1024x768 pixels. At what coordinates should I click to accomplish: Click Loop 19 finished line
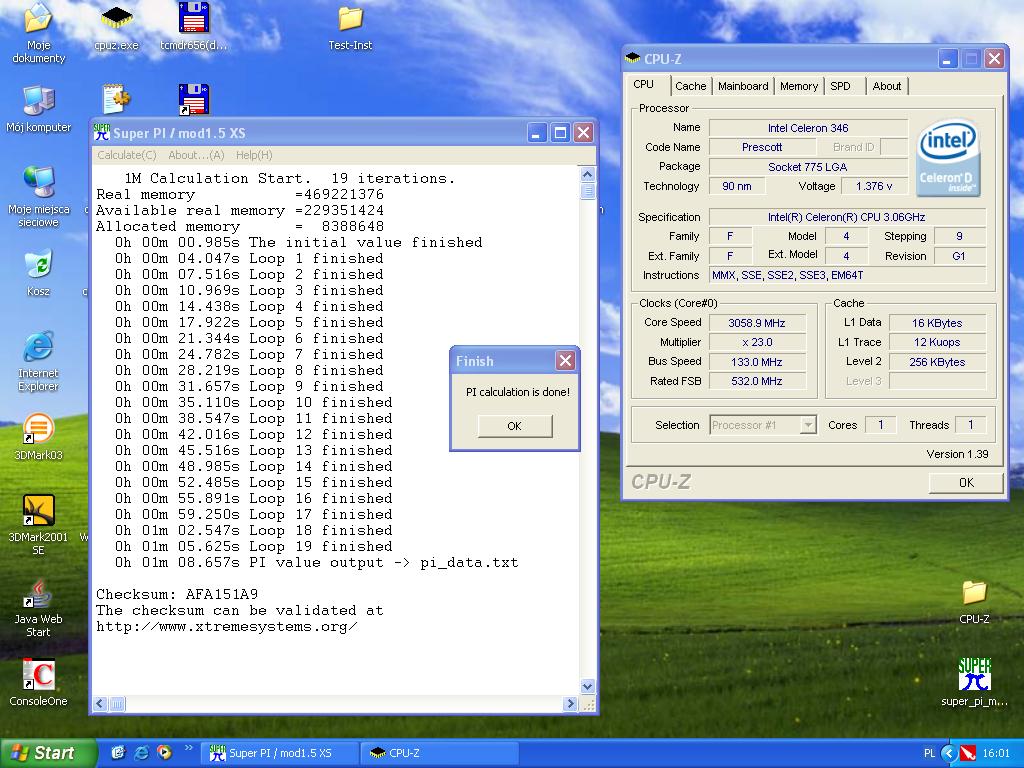(253, 547)
